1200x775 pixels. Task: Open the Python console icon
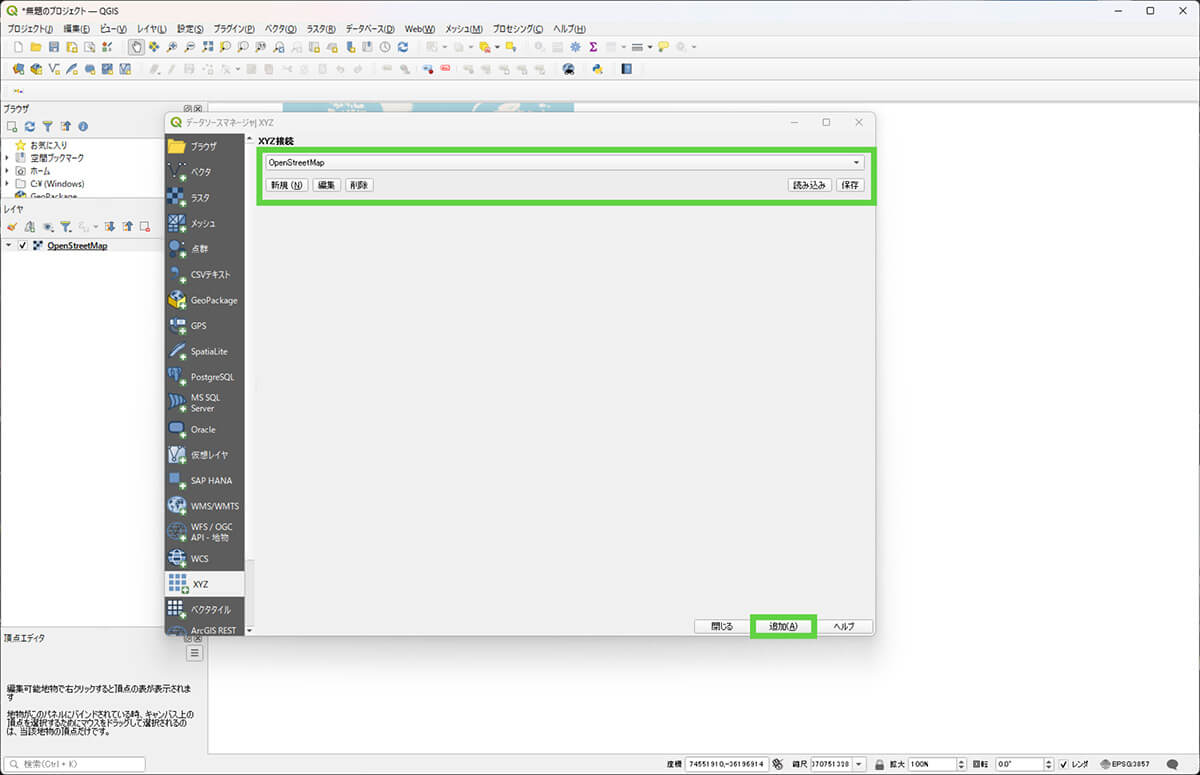[x=597, y=69]
